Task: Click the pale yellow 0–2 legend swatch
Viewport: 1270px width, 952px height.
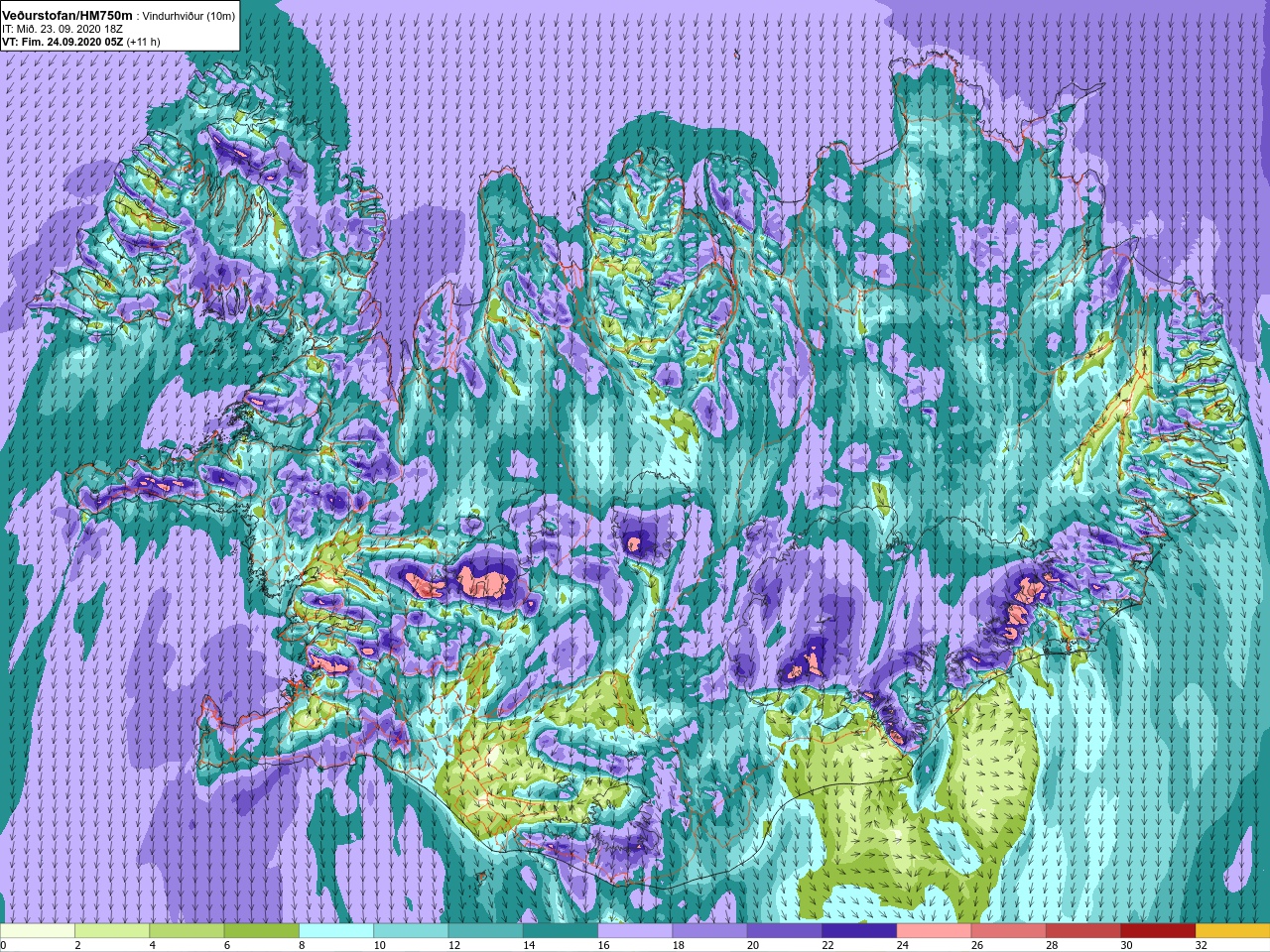Action: coord(38,931)
